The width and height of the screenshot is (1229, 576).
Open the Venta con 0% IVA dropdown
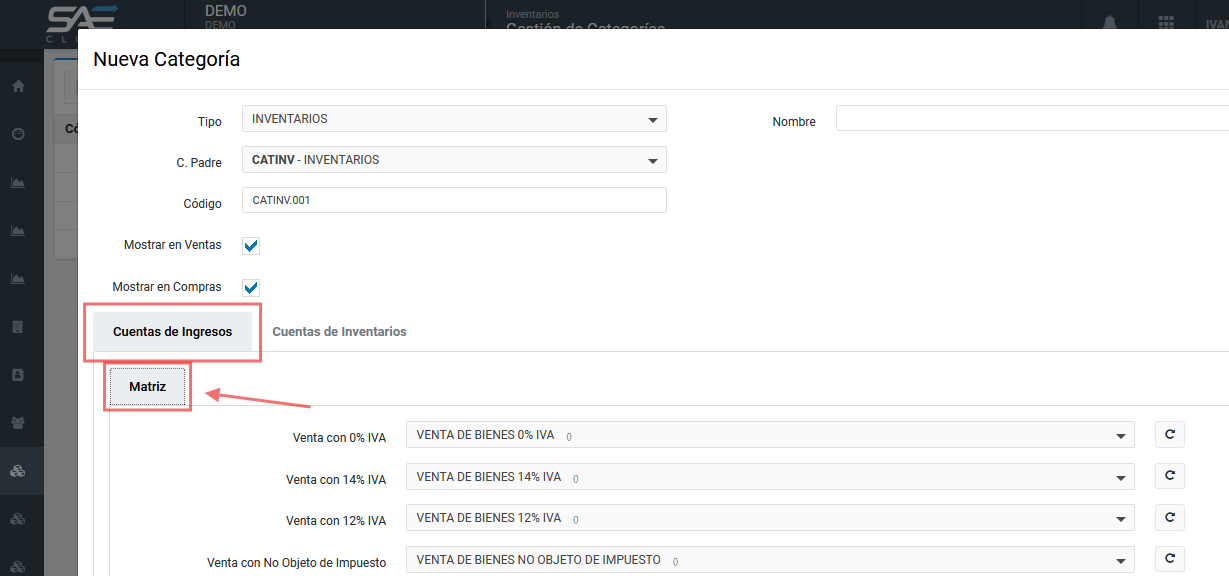[x=769, y=435]
